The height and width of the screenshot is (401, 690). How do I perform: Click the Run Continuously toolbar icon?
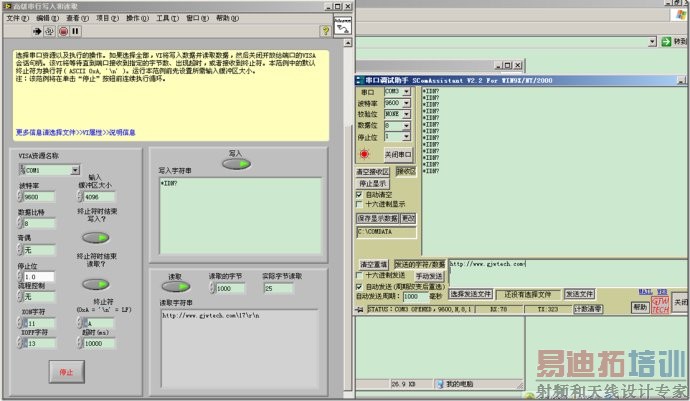click(x=50, y=31)
